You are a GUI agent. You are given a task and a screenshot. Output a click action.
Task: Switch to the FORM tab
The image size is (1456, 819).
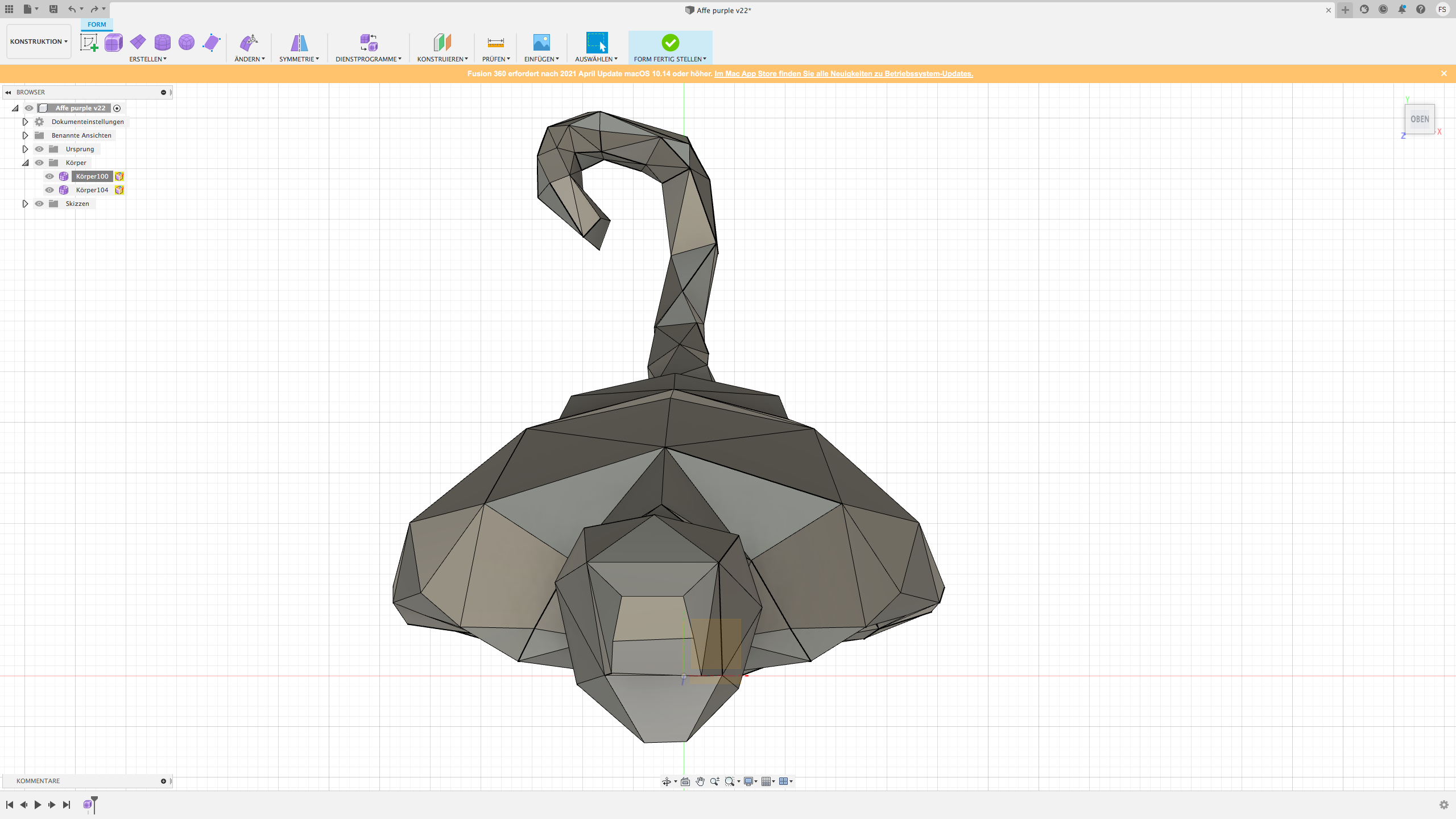[x=97, y=24]
